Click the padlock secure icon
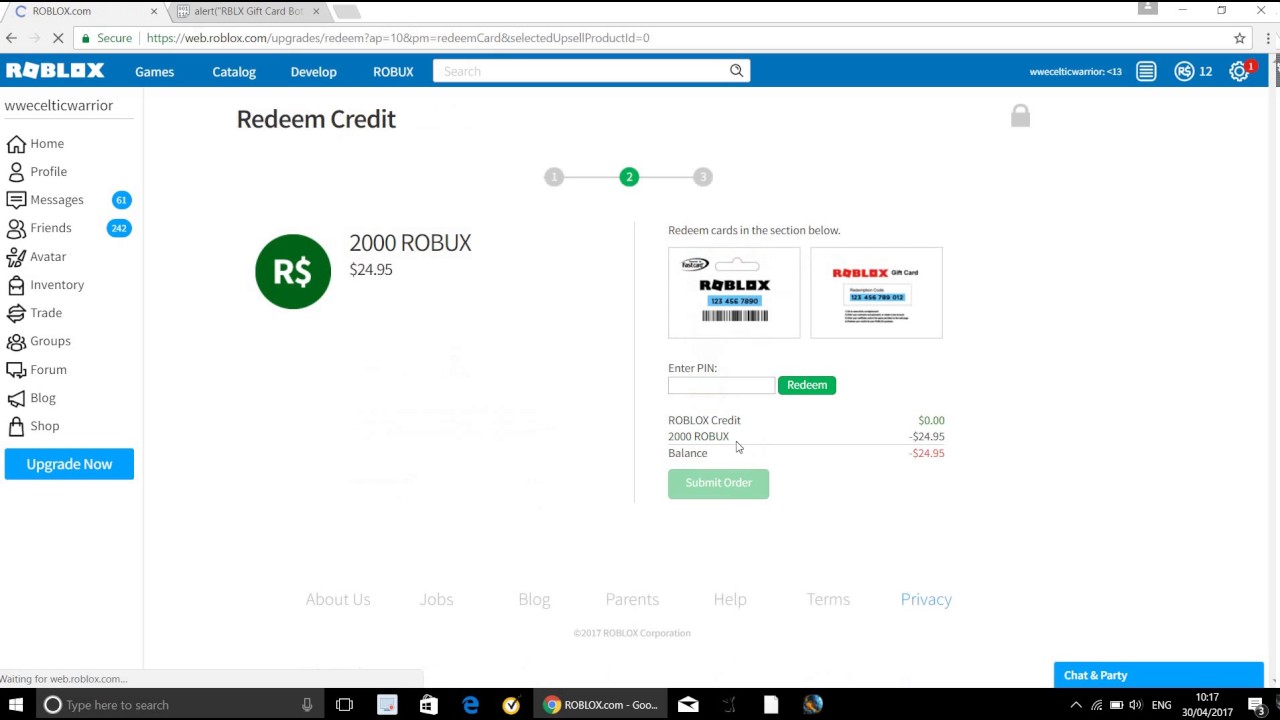The height and width of the screenshot is (720, 1280). (x=1020, y=116)
